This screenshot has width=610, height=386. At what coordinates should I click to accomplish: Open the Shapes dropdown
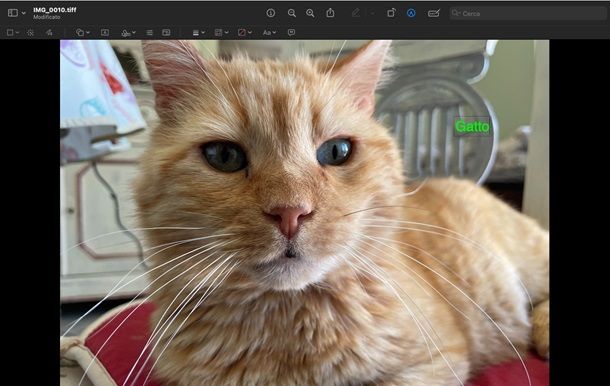[x=82, y=33]
